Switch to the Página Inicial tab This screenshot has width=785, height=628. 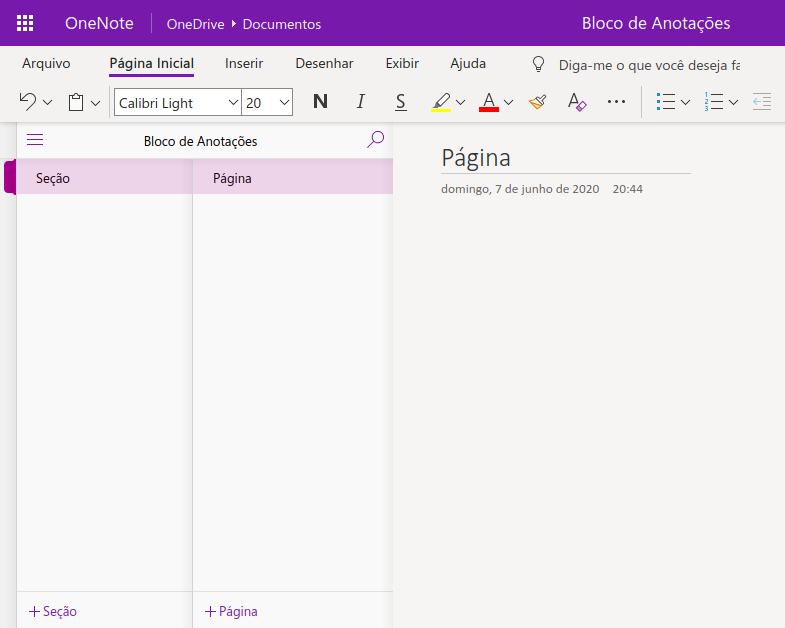point(152,64)
